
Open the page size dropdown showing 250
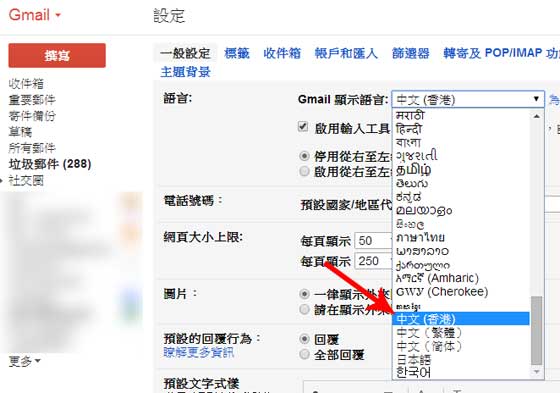[374, 261]
